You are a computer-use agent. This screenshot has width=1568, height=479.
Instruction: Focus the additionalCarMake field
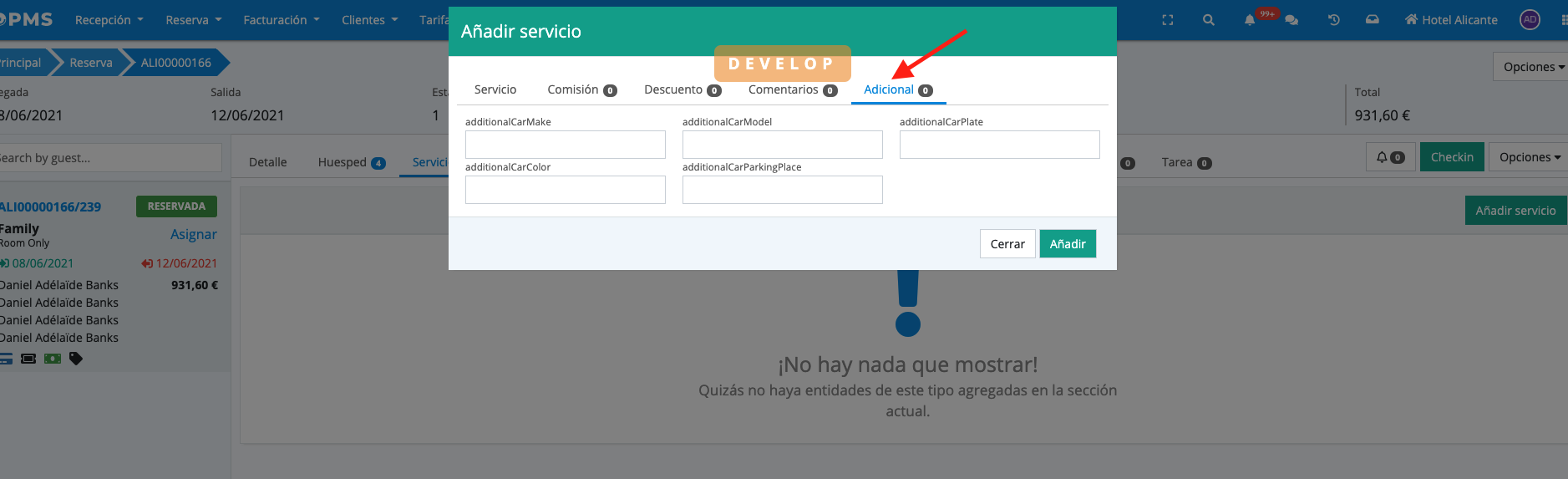click(566, 145)
